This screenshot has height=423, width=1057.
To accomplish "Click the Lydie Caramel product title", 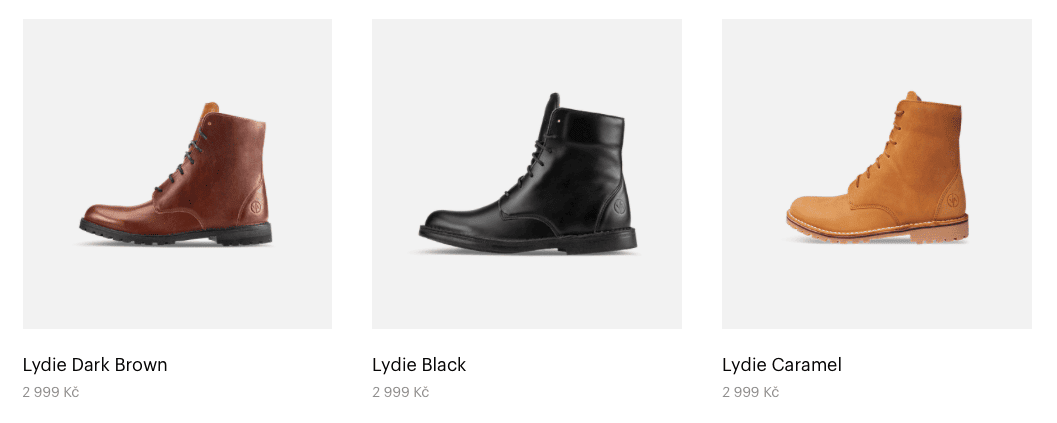I will 782,365.
